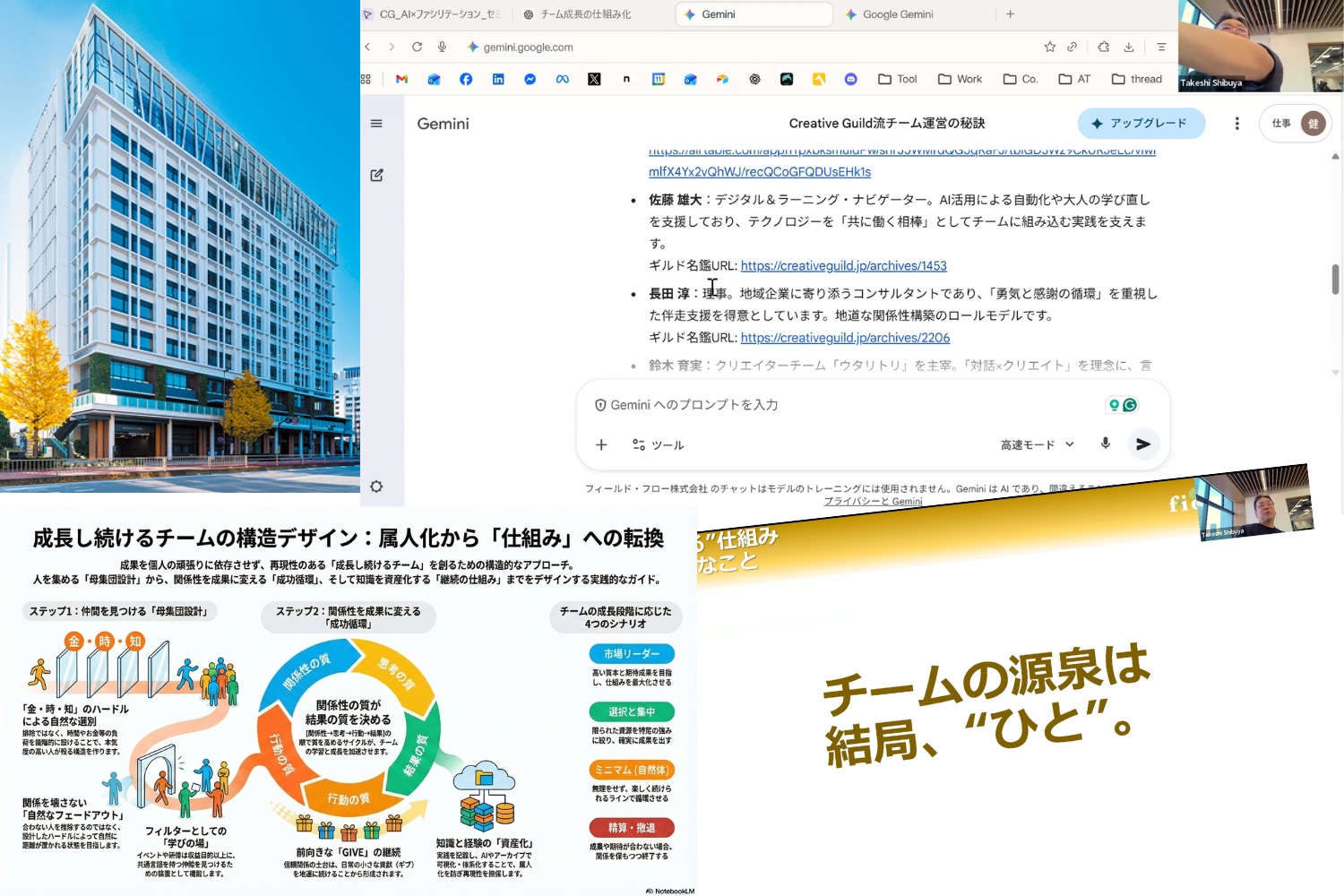Click the Grammarly icon in the prompt box
This screenshot has height=896, width=1344.
[1130, 405]
